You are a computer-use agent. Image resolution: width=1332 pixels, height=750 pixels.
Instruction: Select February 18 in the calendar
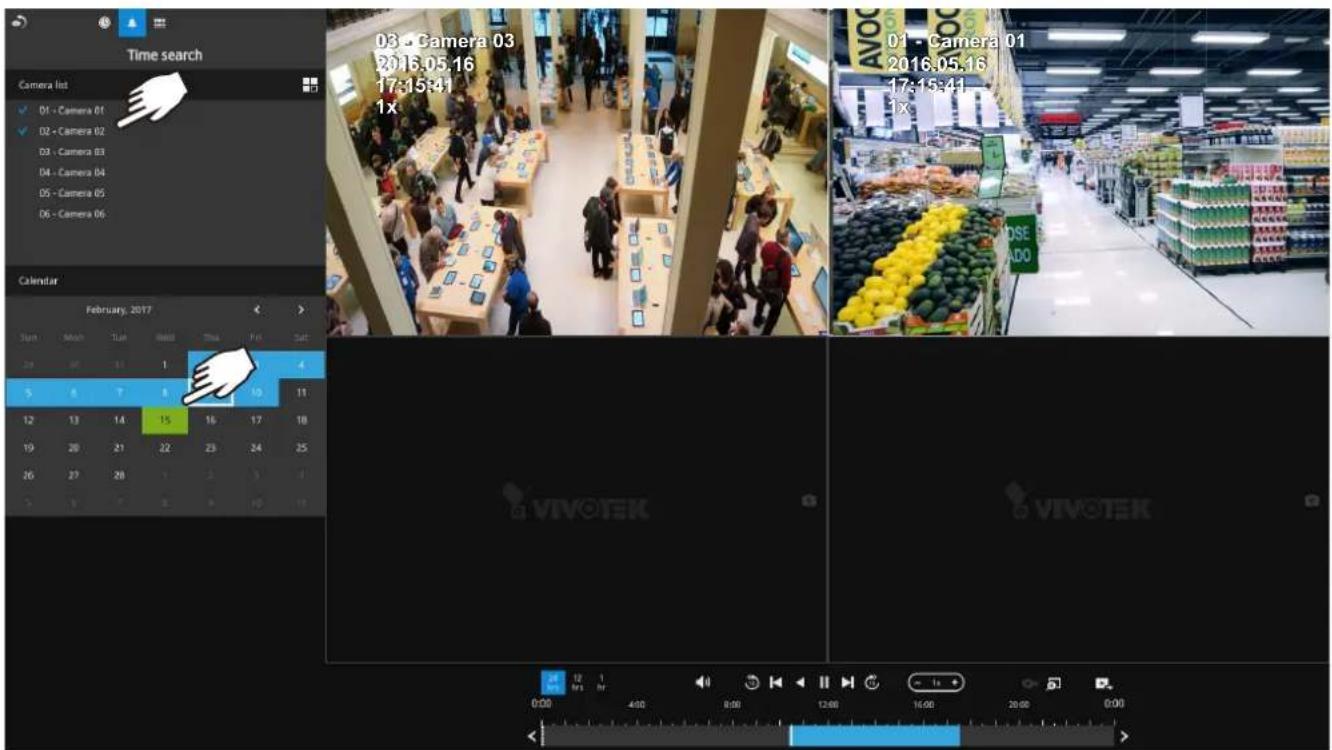[301, 420]
